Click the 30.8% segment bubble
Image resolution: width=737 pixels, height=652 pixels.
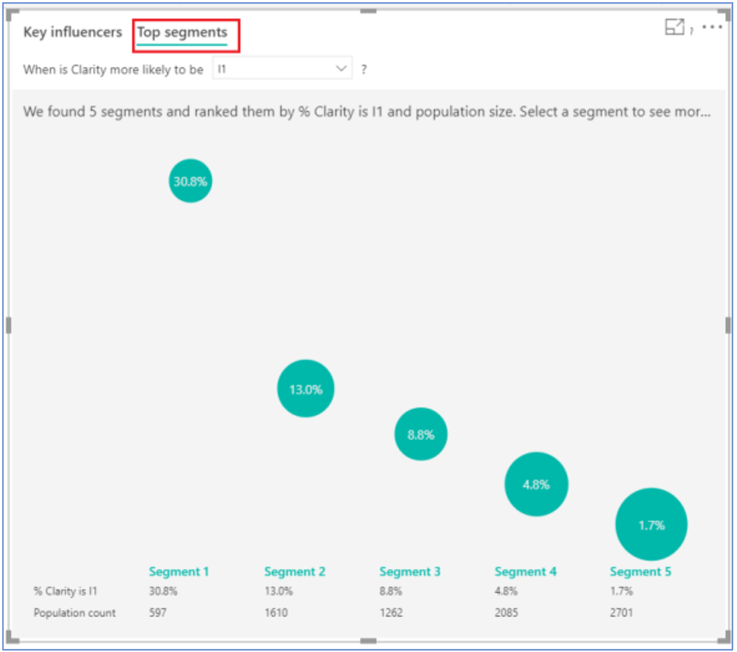coord(190,181)
